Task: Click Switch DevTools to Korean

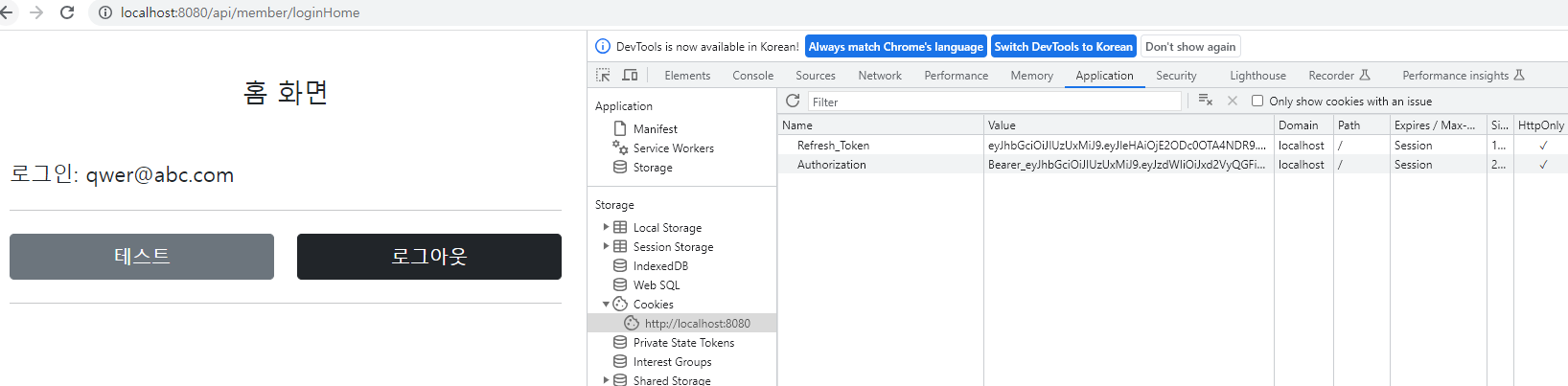Action: tap(1063, 46)
